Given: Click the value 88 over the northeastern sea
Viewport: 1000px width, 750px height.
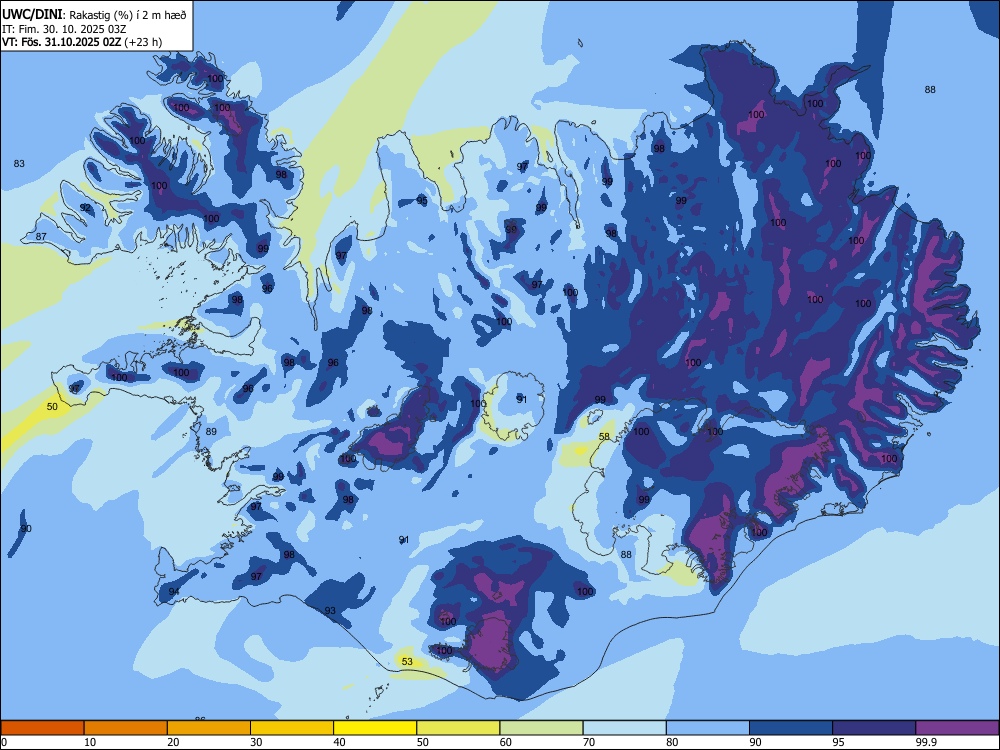Looking at the screenshot, I should (x=930, y=90).
